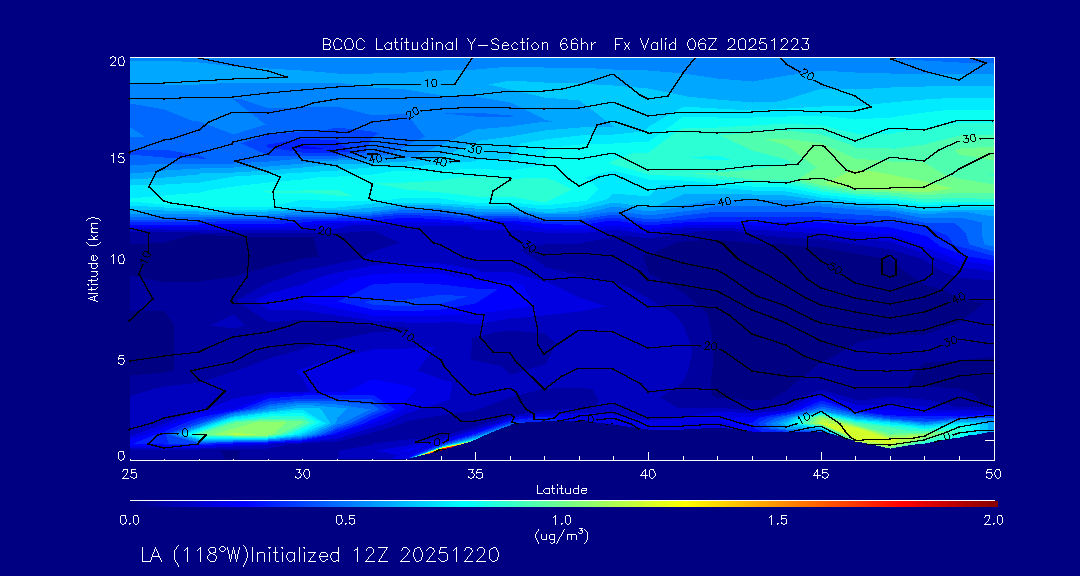Click the x-axis tick label 45
Screen dimensions: 1080x576
click(x=821, y=474)
